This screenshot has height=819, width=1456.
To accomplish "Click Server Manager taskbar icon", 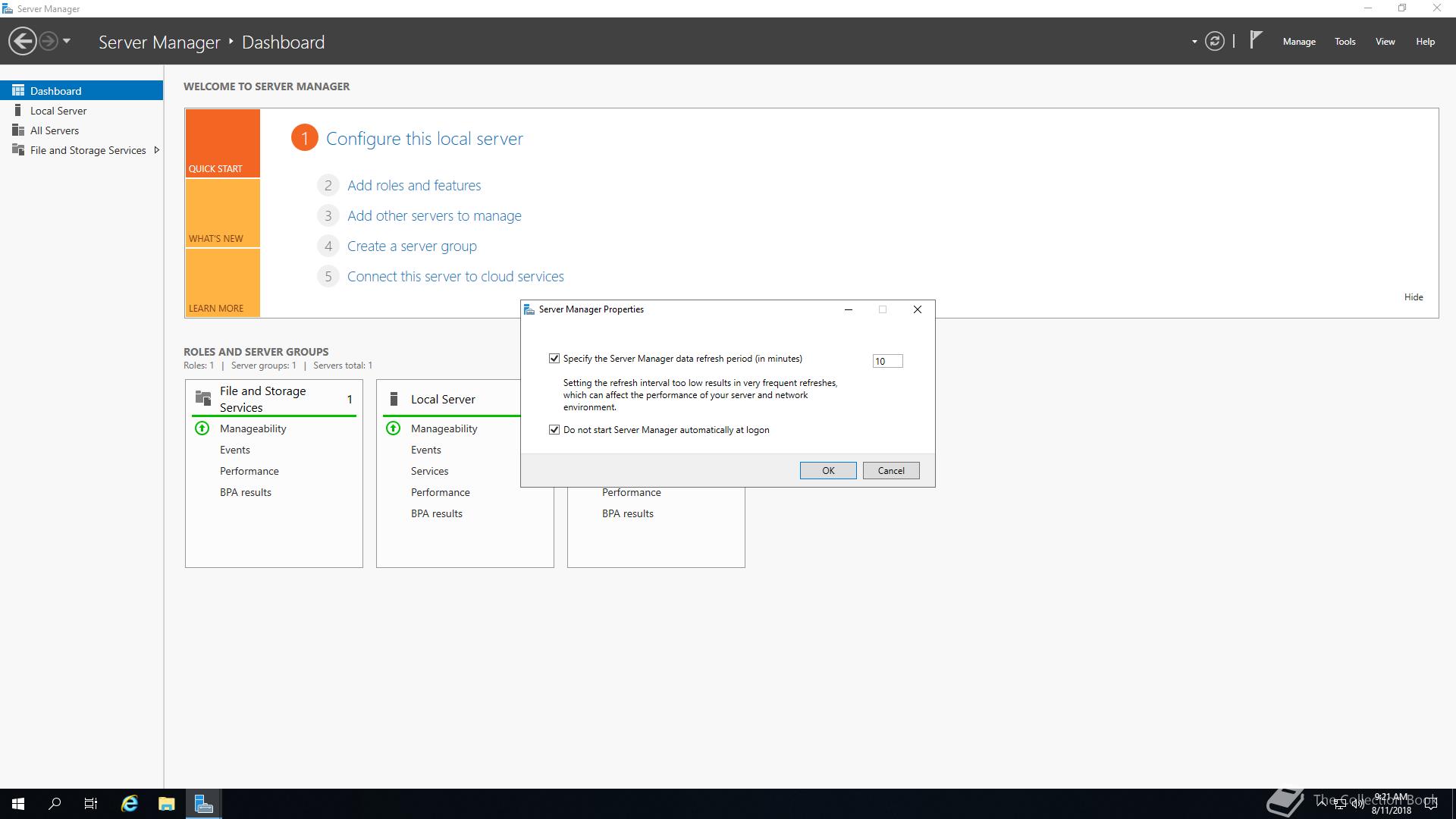I will (204, 804).
